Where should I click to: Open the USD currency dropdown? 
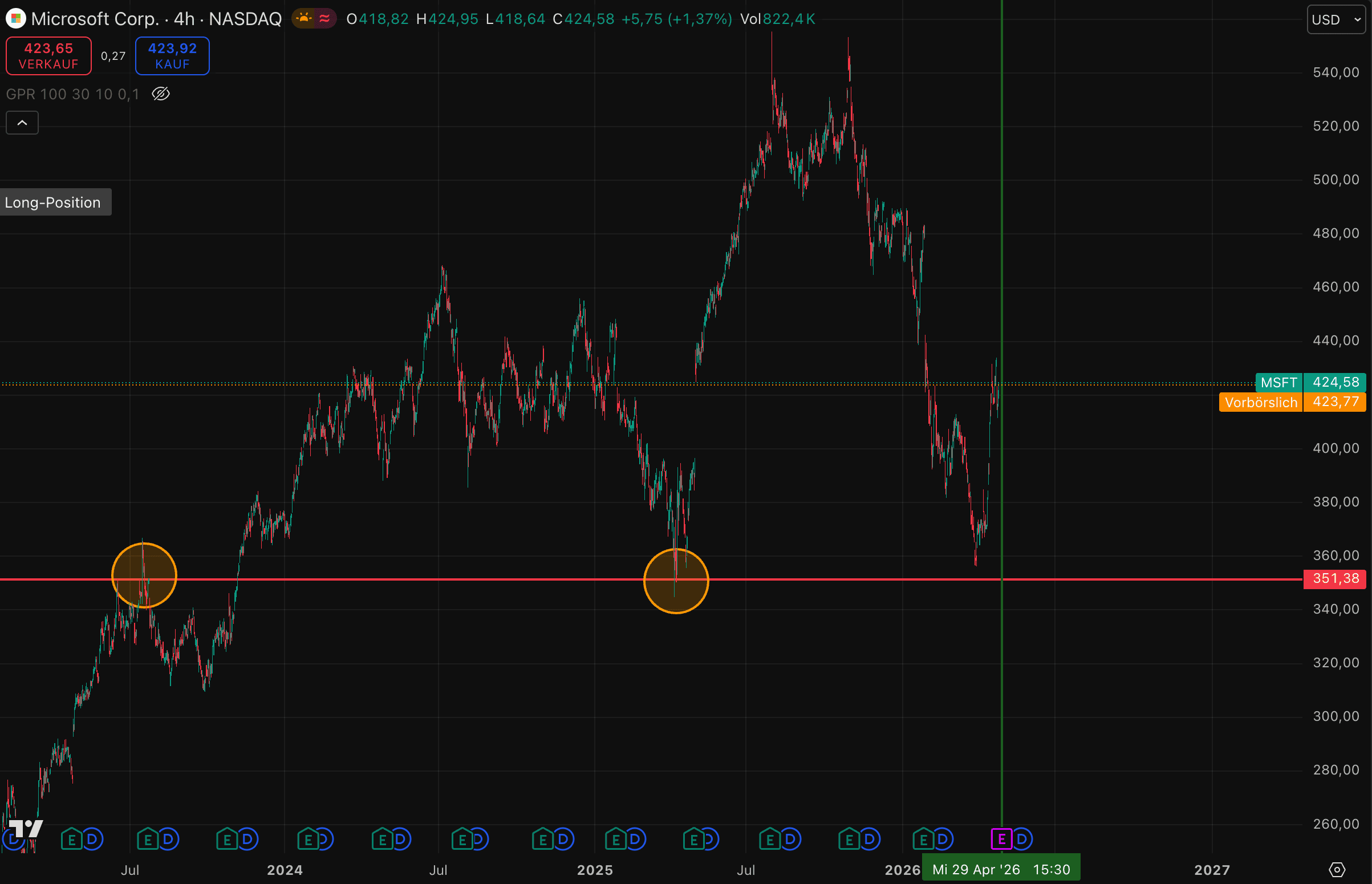[1336, 19]
